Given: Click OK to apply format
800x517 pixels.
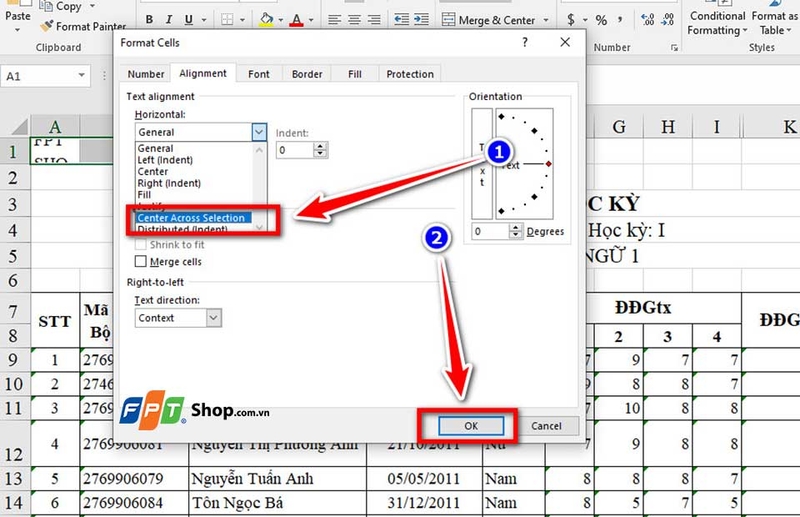Looking at the screenshot, I should tap(471, 426).
